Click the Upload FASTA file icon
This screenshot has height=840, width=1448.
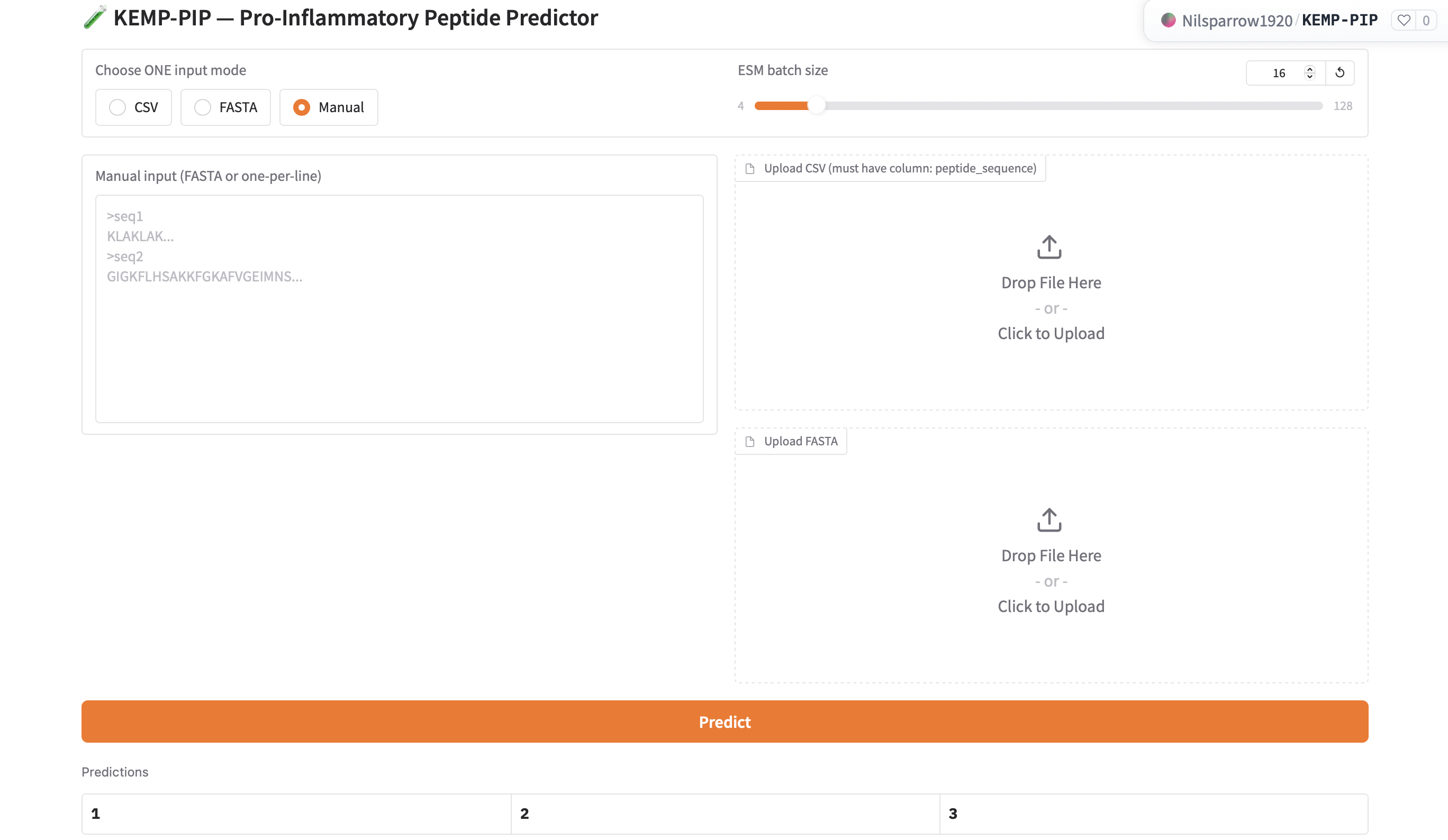coord(750,442)
